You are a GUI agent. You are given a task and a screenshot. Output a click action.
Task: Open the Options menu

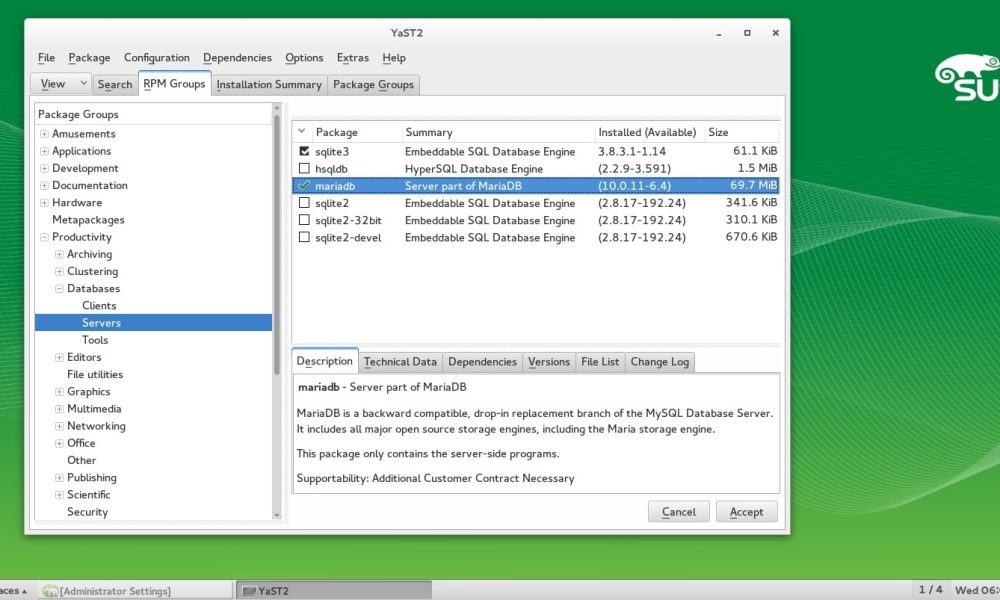coord(304,58)
